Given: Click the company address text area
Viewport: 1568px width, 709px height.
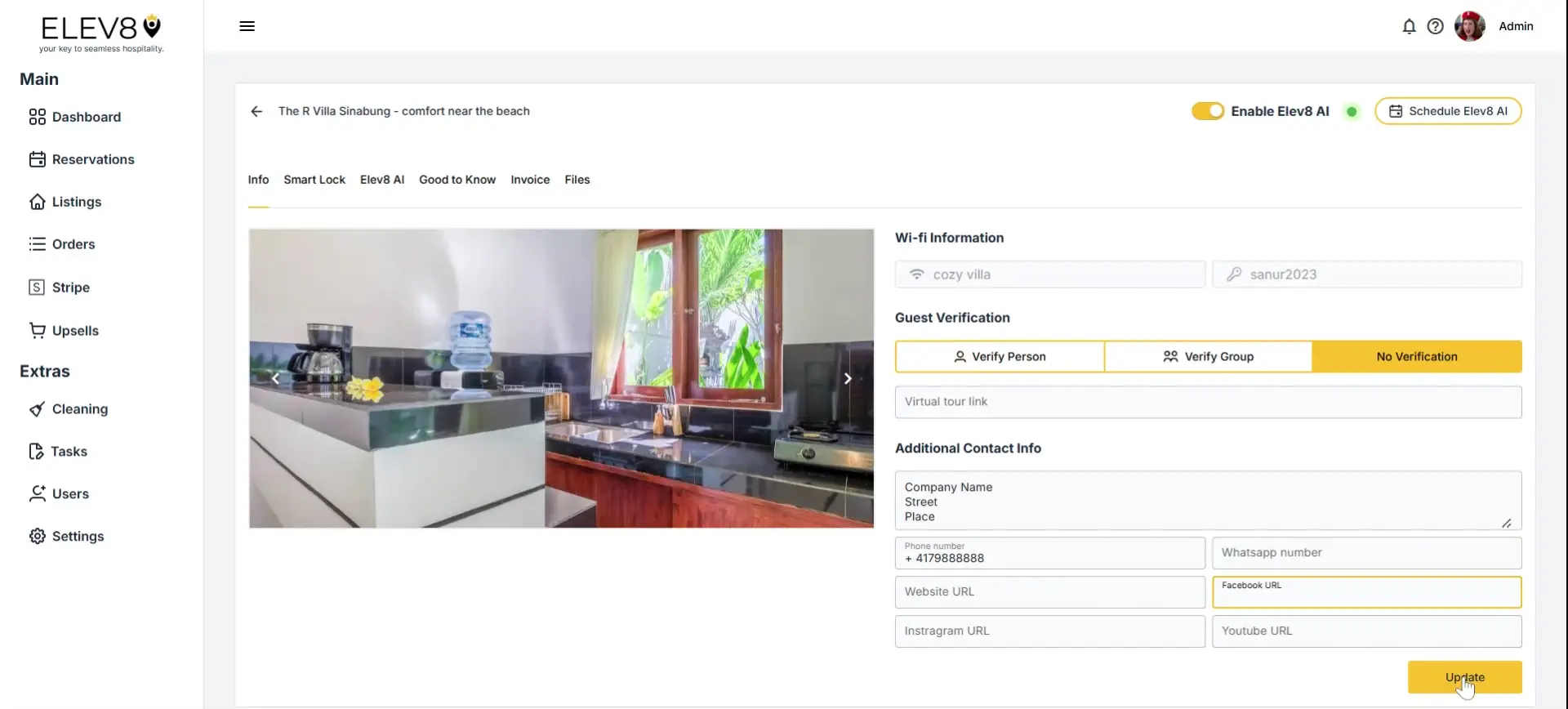Looking at the screenshot, I should [x=1208, y=501].
